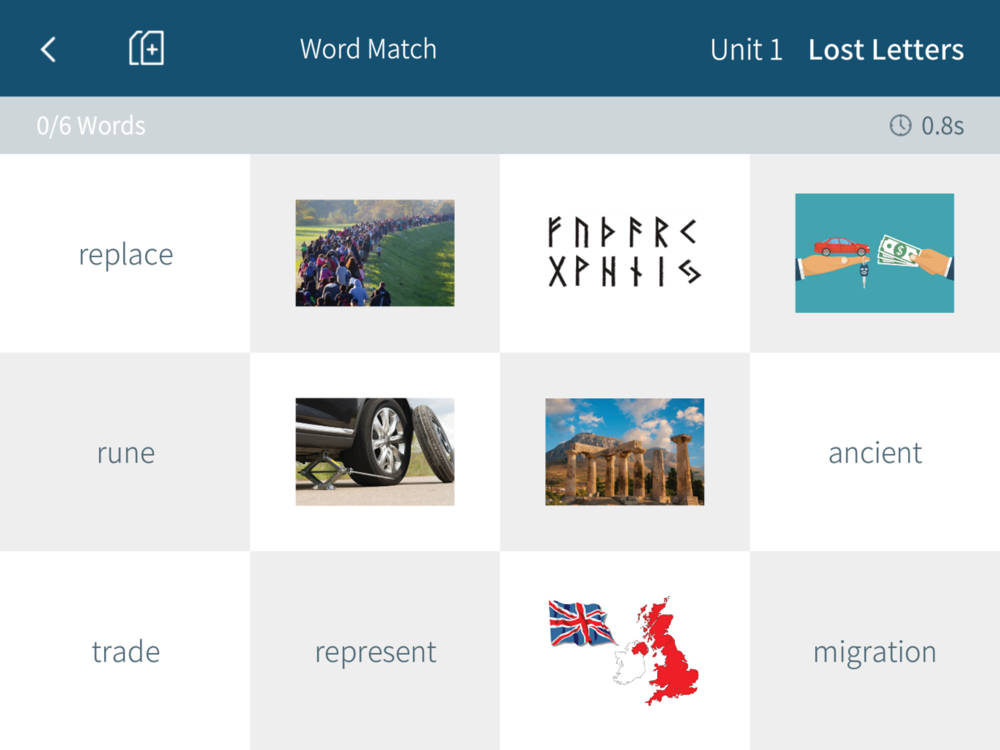
Task: Go back using the left arrow icon
Action: (x=48, y=49)
